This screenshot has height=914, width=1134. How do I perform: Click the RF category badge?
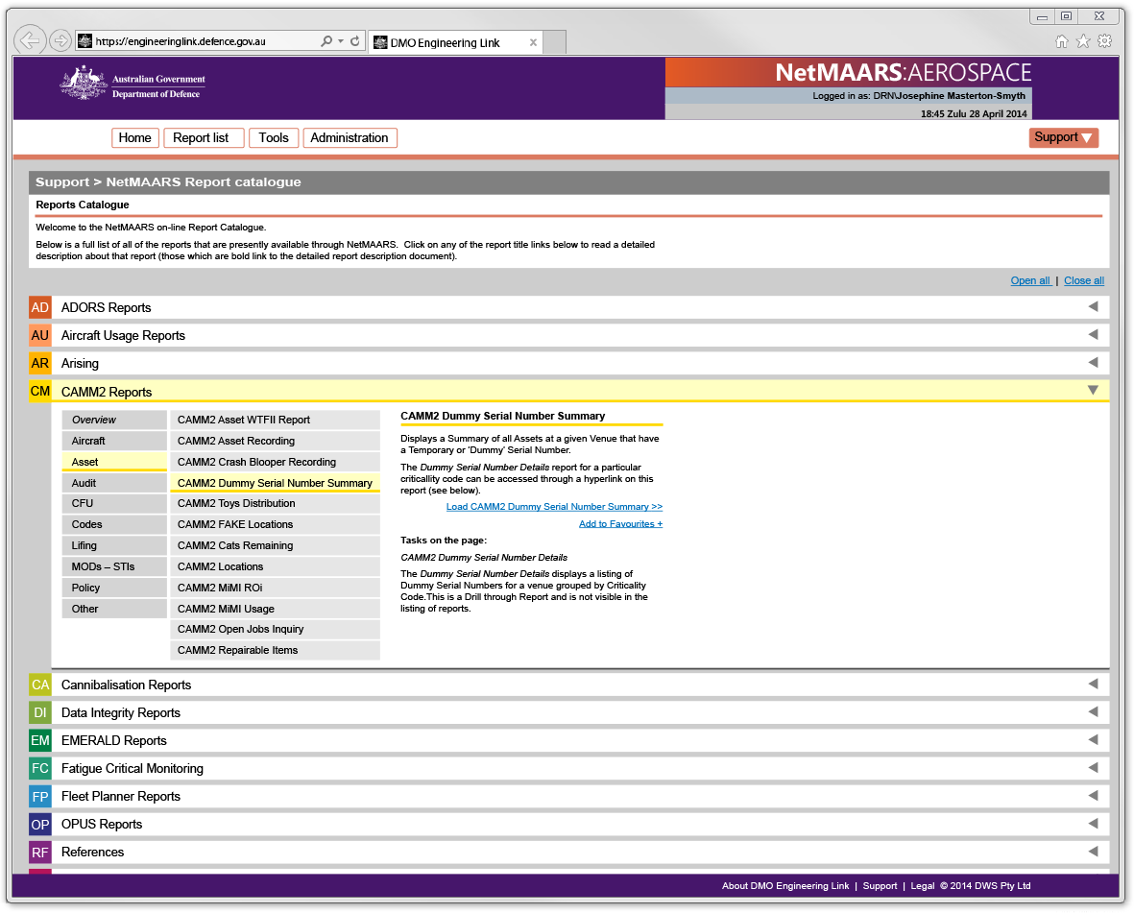pos(40,853)
